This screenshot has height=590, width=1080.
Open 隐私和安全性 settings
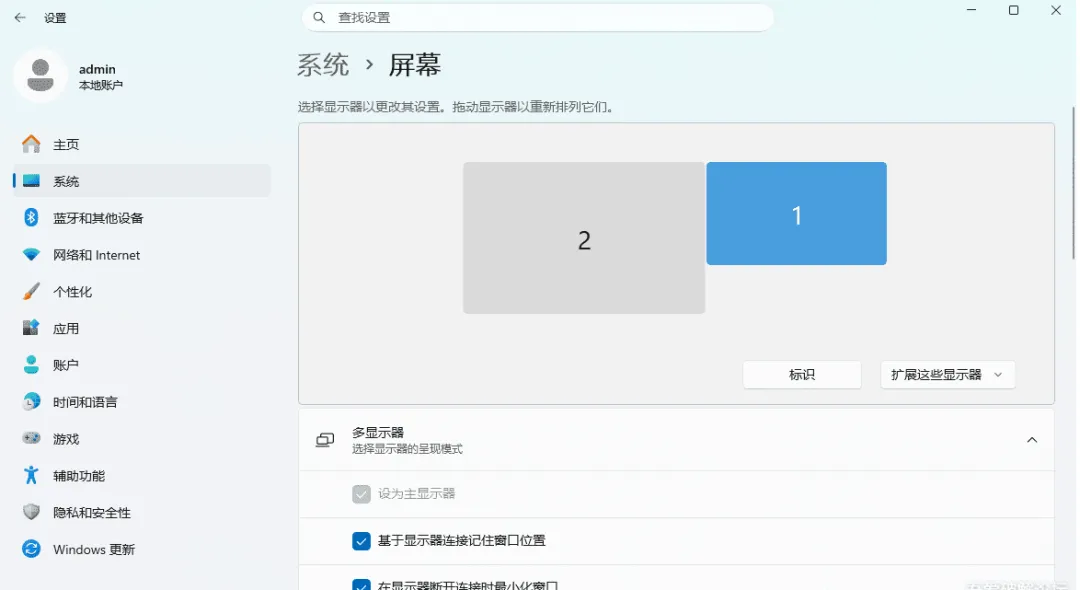142,512
